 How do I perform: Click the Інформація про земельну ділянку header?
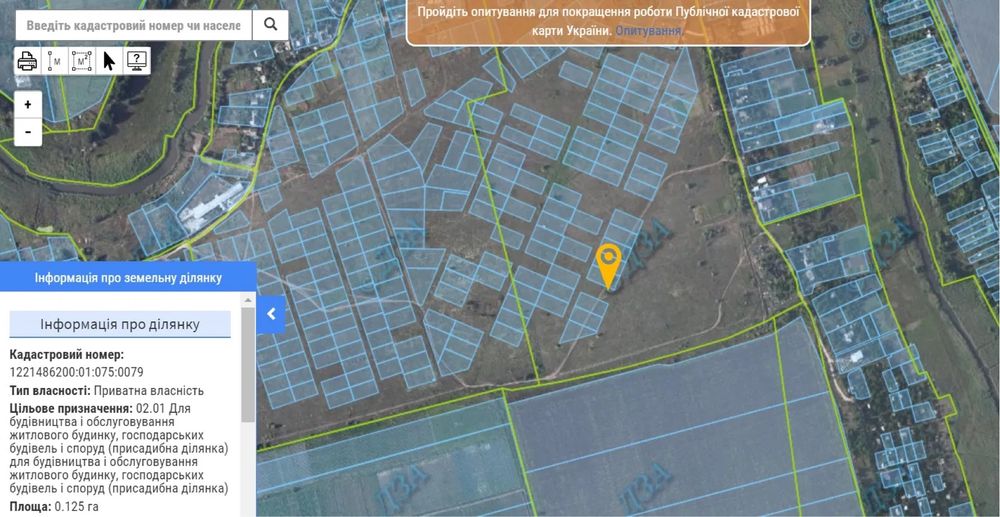pyautogui.click(x=128, y=278)
